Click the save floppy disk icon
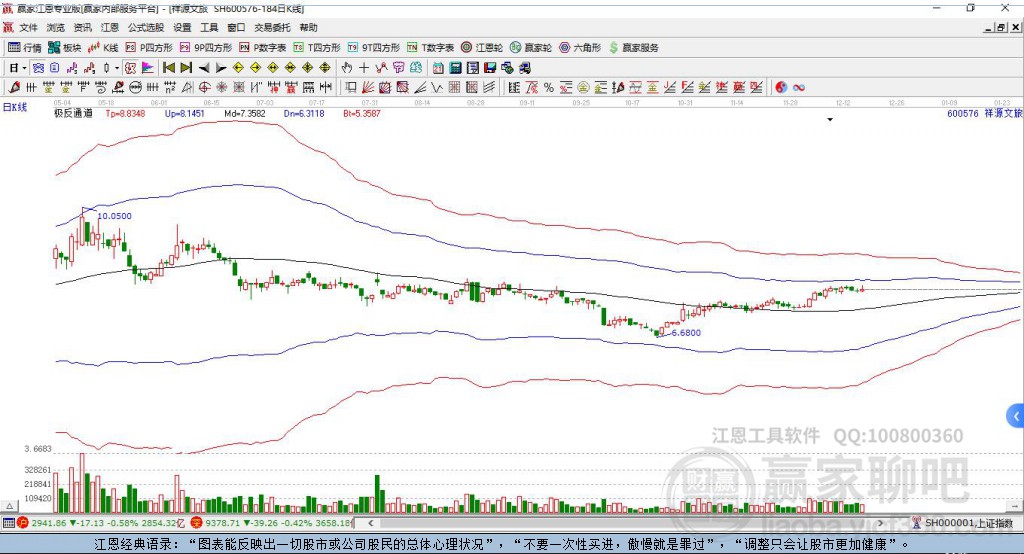Image resolution: width=1024 pixels, height=554 pixels. point(490,67)
